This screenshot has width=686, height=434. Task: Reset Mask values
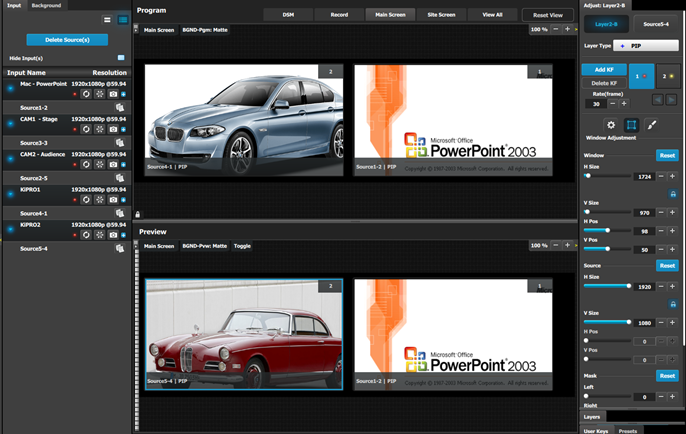[x=667, y=376]
